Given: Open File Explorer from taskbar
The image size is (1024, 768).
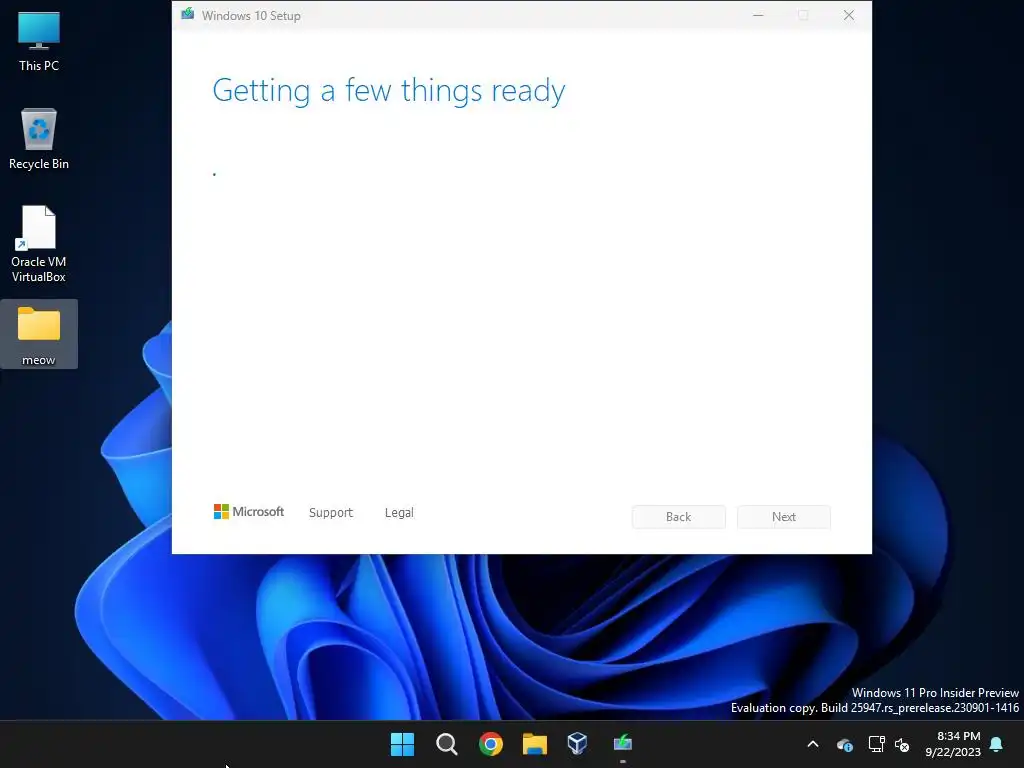Looking at the screenshot, I should [x=534, y=744].
